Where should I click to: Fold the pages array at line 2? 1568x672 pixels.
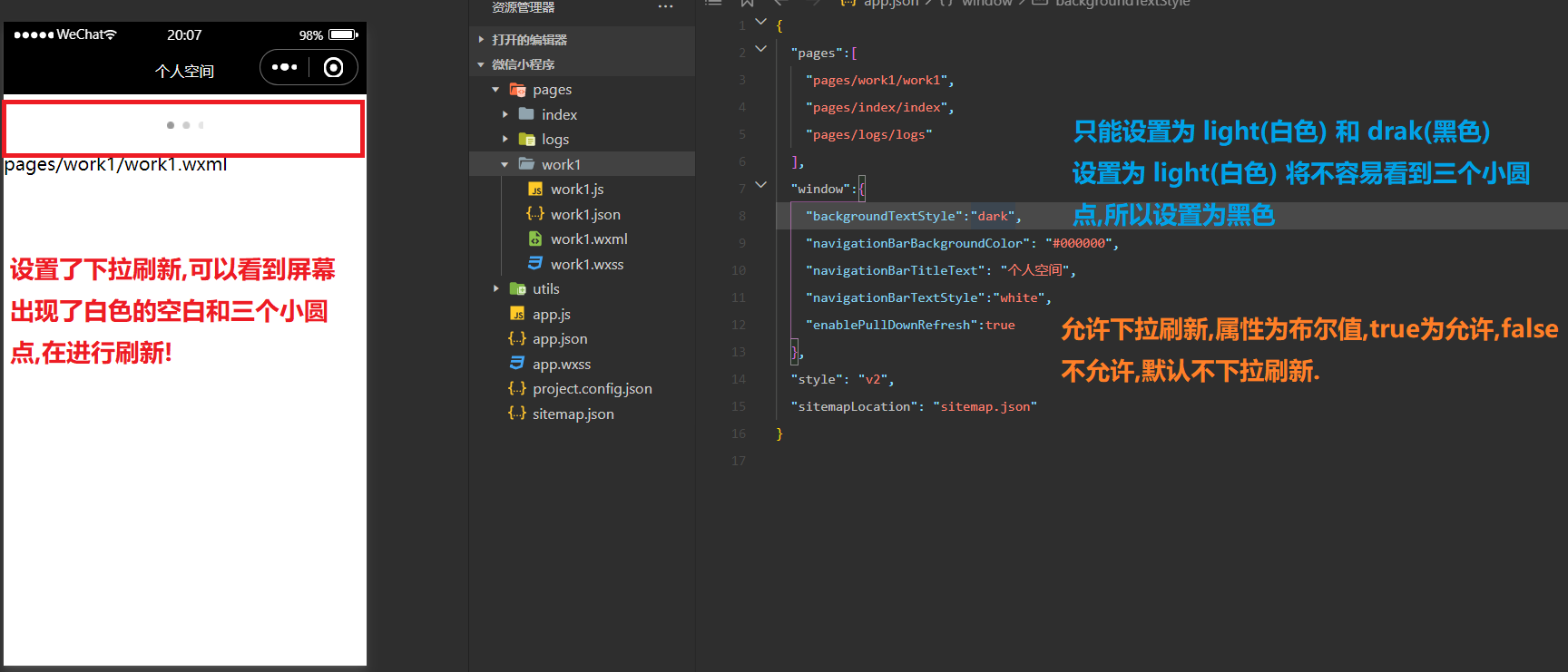point(761,49)
